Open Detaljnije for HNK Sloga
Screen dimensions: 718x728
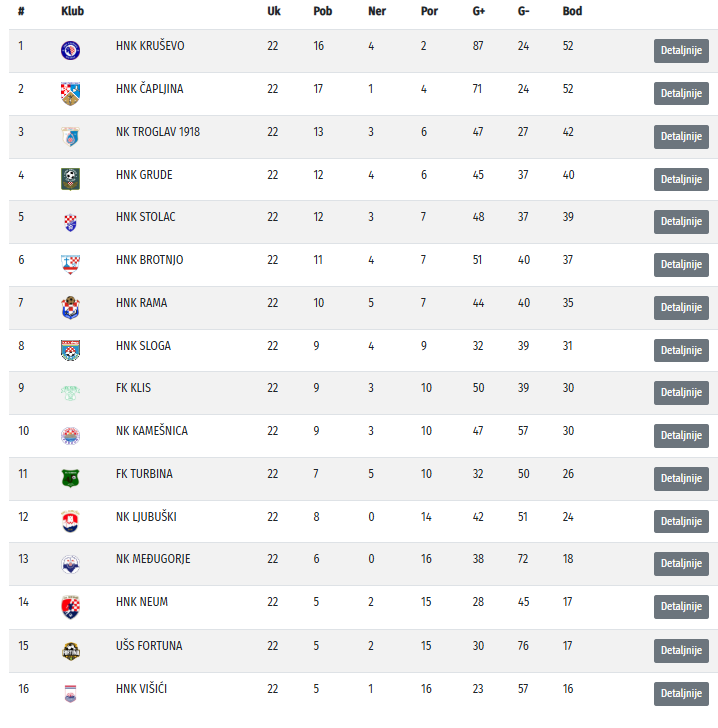[x=681, y=350]
